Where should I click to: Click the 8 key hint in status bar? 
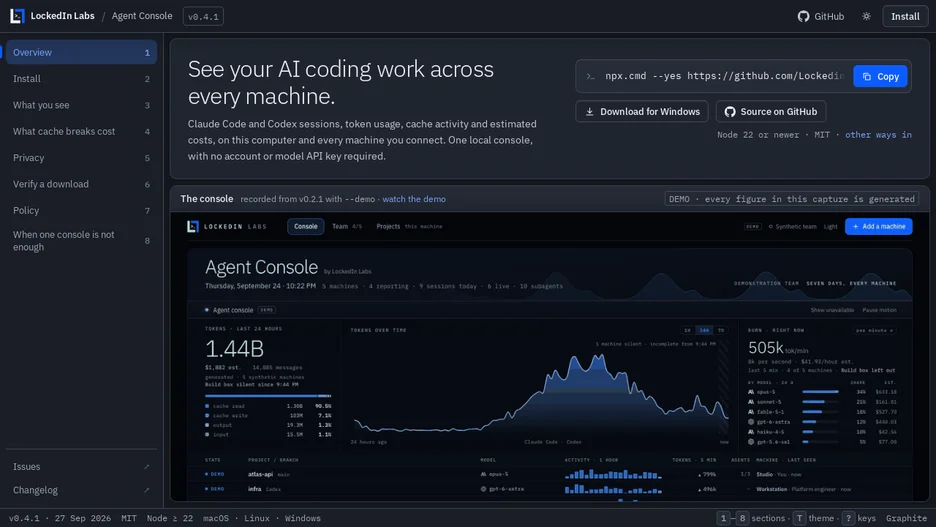click(x=743, y=518)
